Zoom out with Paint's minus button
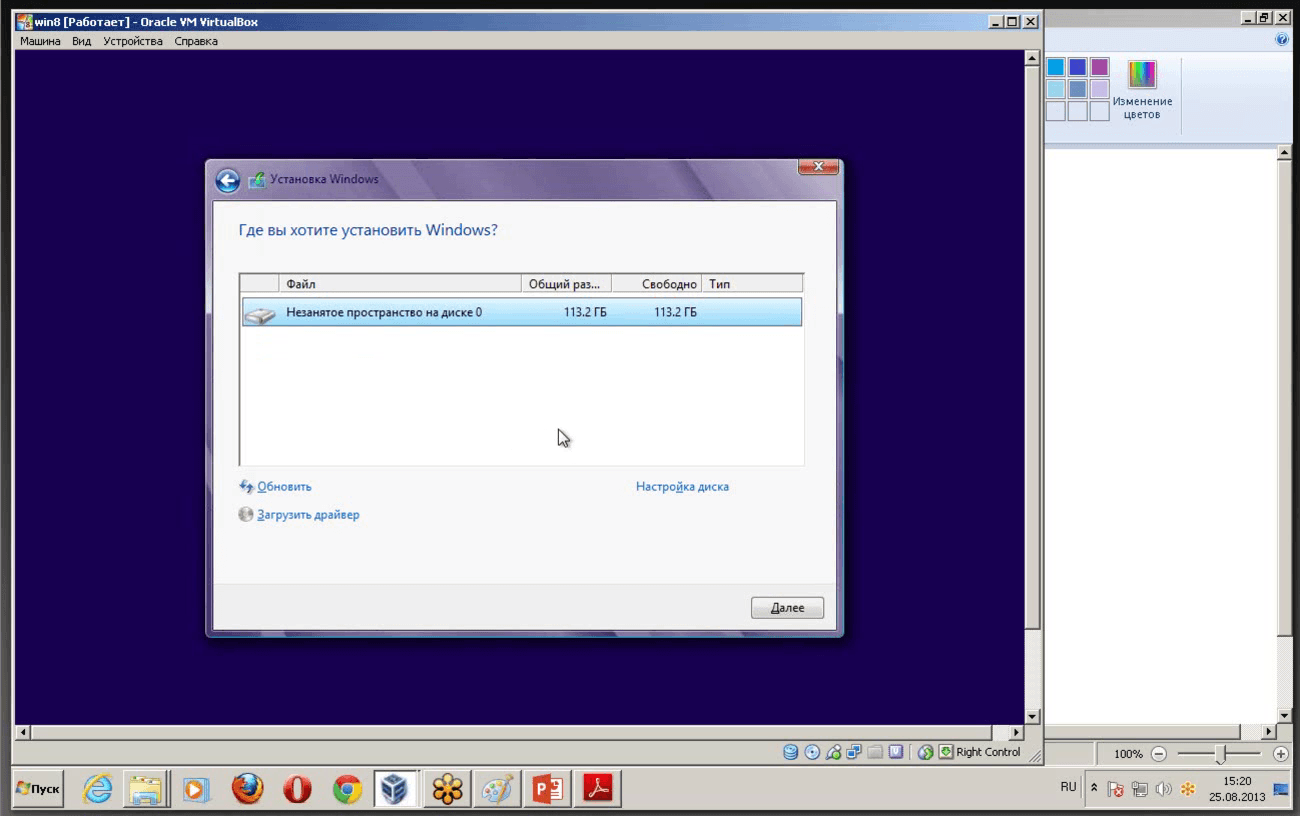This screenshot has width=1300, height=816. [1159, 754]
